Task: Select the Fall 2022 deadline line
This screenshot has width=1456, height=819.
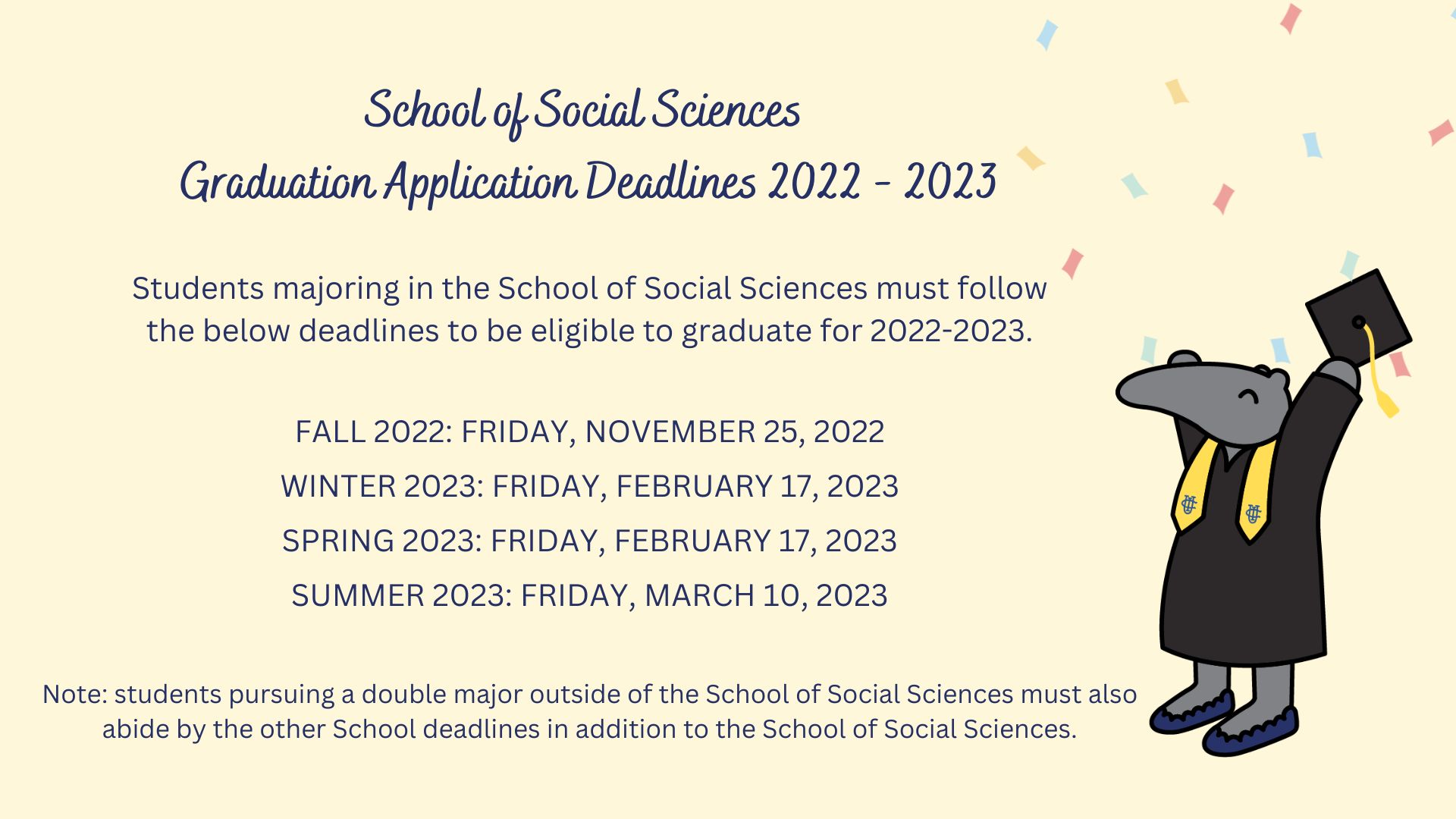Action: point(589,431)
